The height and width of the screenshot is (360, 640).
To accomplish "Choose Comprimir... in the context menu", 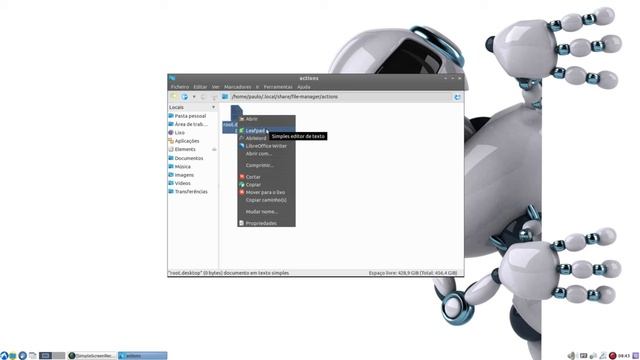I will coord(266,165).
